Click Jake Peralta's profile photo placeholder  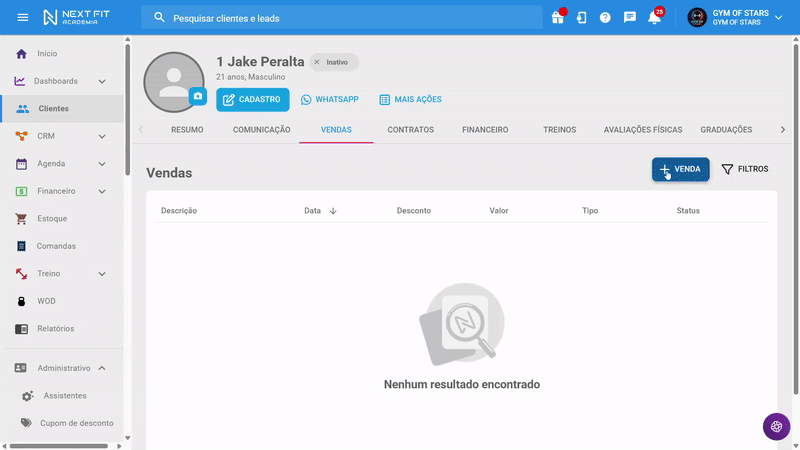[x=173, y=82]
